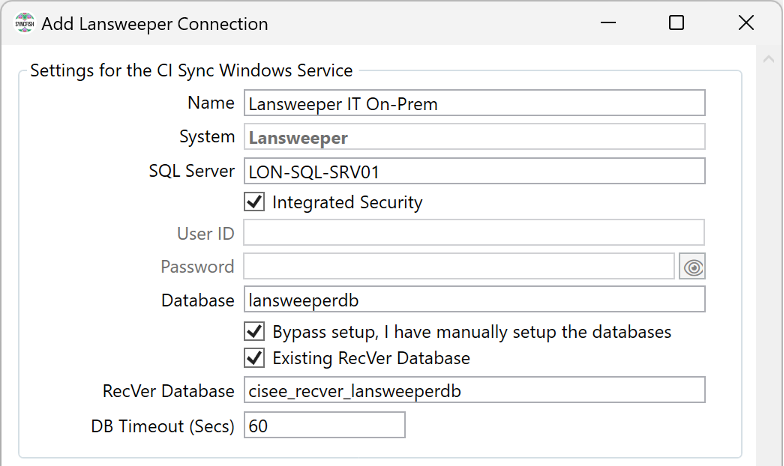Image resolution: width=784 pixels, height=466 pixels.
Task: Click the 'RecVer Database' field label
Action: (x=168, y=391)
